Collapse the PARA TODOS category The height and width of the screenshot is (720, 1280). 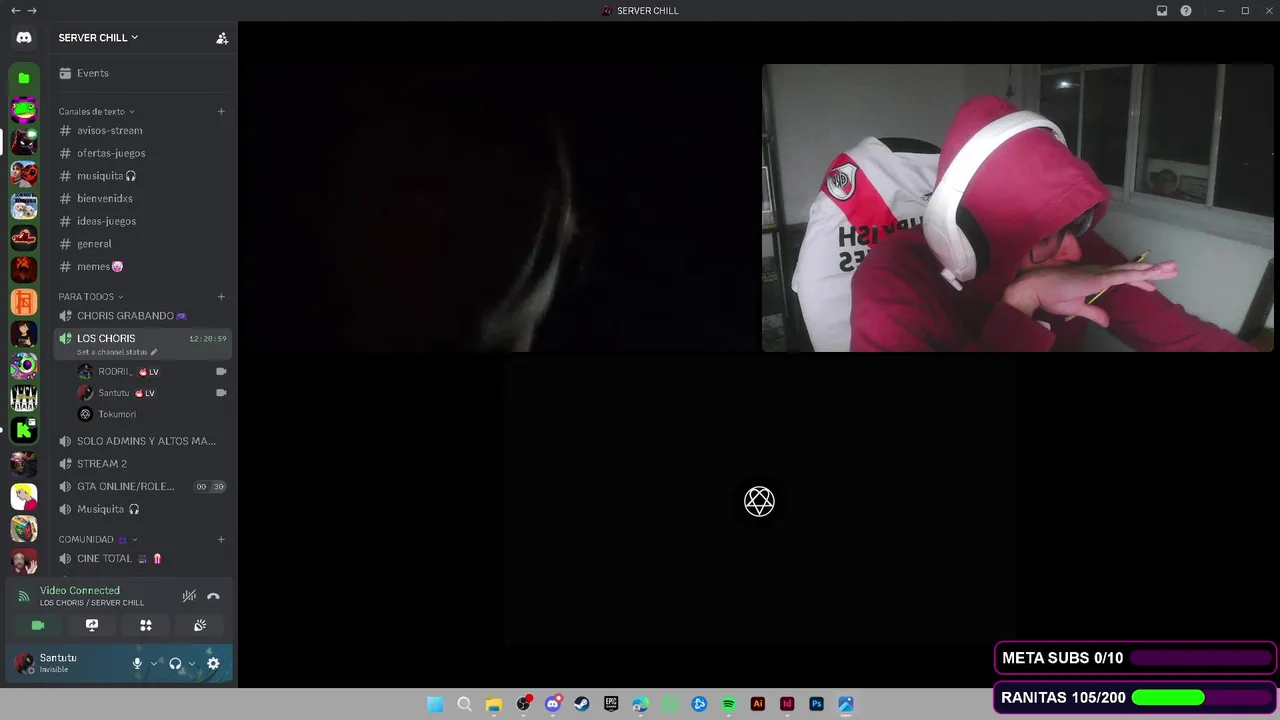[91, 297]
